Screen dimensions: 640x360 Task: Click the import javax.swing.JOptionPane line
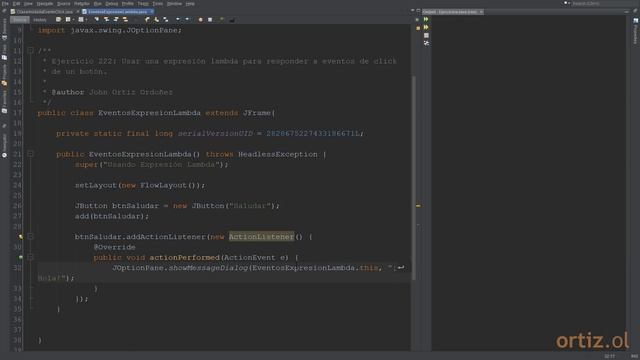pyautogui.click(x=110, y=30)
